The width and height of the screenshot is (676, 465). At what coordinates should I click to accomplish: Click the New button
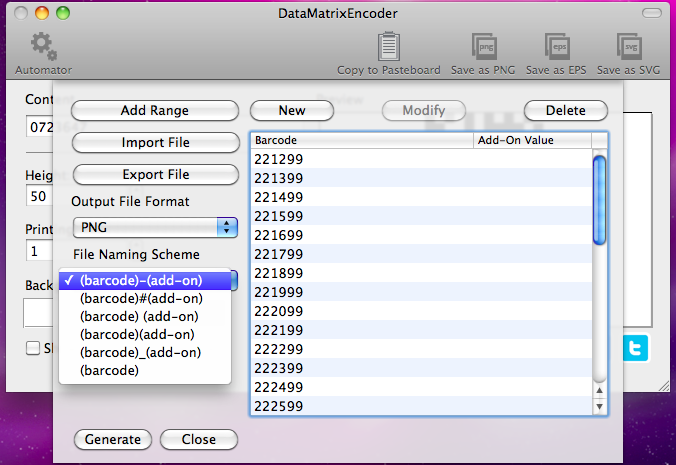click(292, 110)
